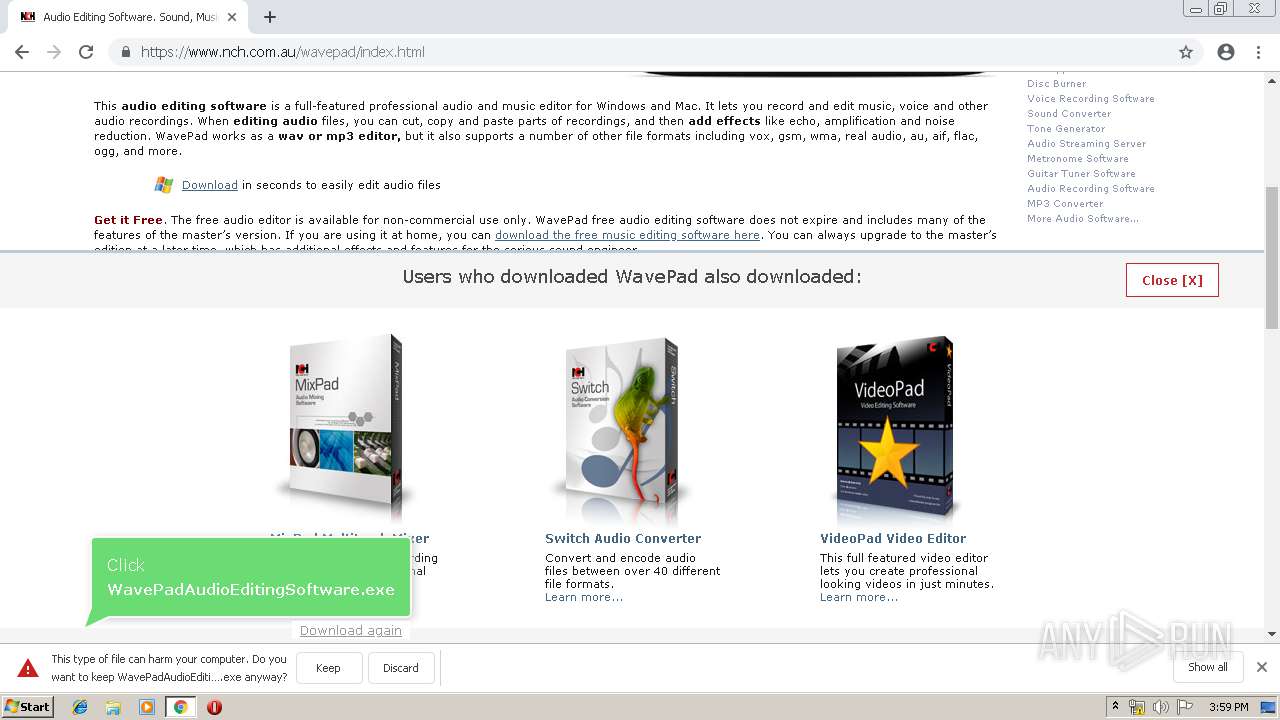Click the red stop-sign taskbar icon
Screen dimensions: 1280x720
pos(214,707)
